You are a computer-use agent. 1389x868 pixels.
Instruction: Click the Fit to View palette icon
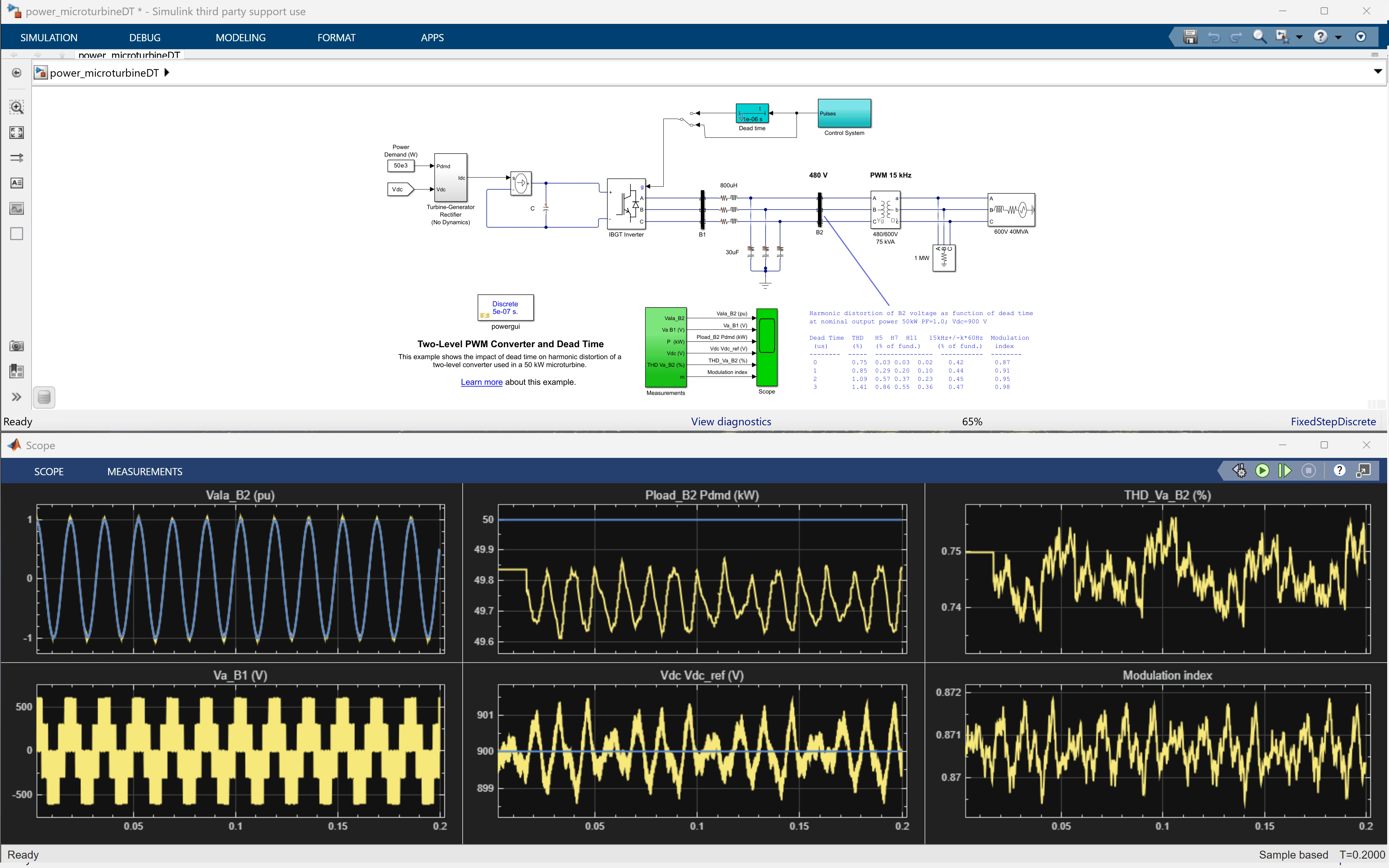pos(17,132)
